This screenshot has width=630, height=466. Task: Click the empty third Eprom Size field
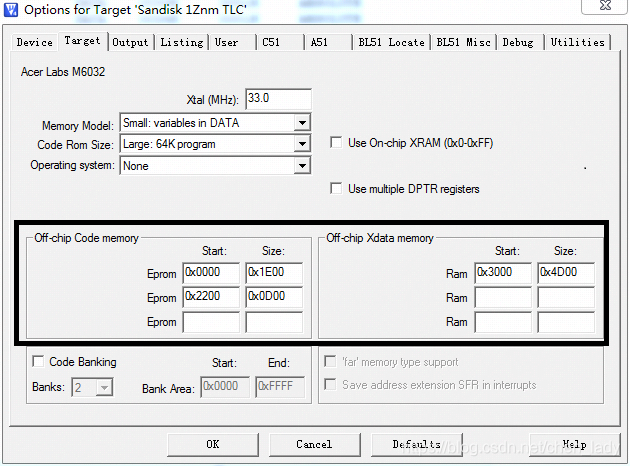(x=274, y=322)
